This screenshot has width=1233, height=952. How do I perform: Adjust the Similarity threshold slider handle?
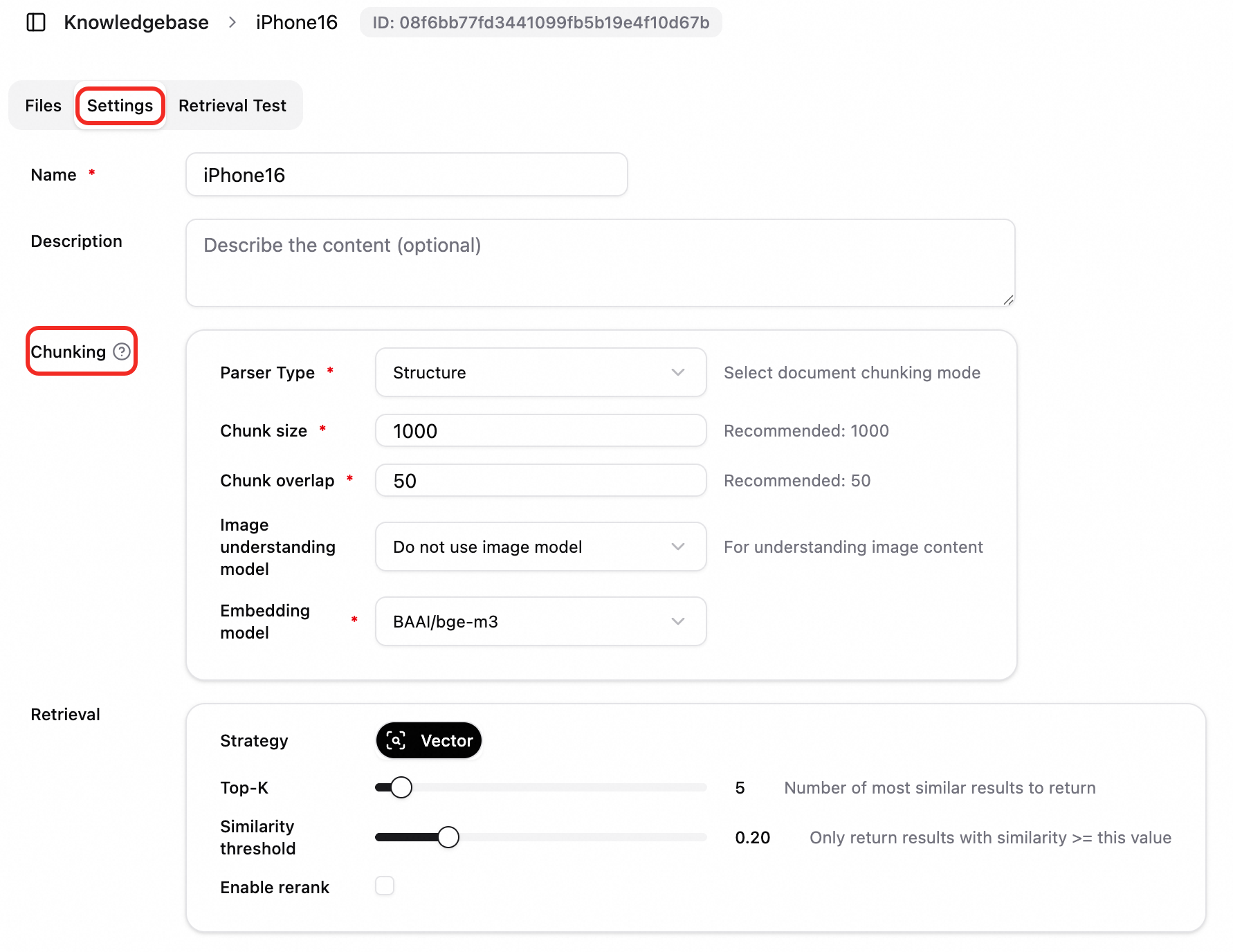click(448, 837)
